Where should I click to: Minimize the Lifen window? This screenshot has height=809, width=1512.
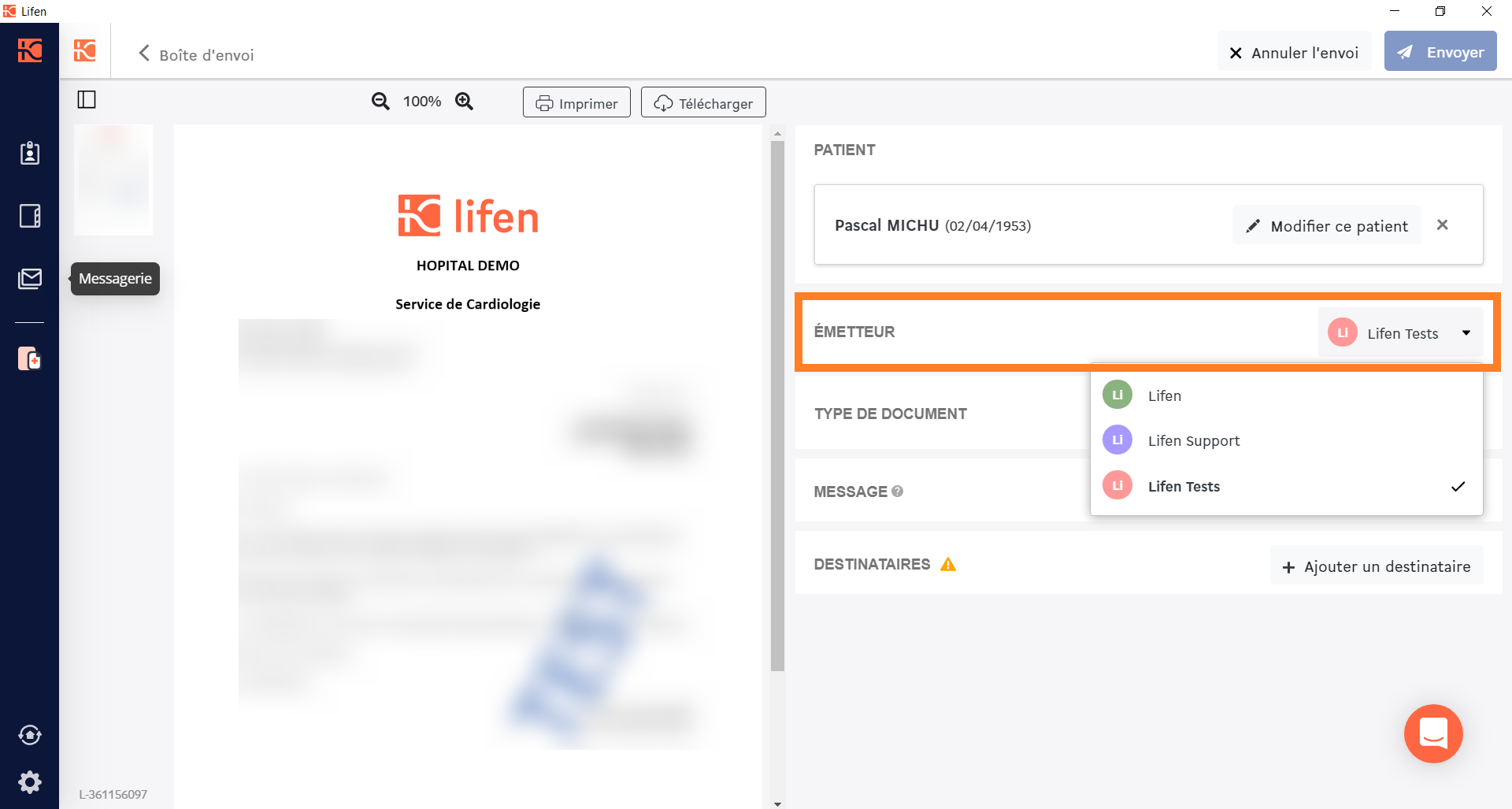click(x=1395, y=11)
